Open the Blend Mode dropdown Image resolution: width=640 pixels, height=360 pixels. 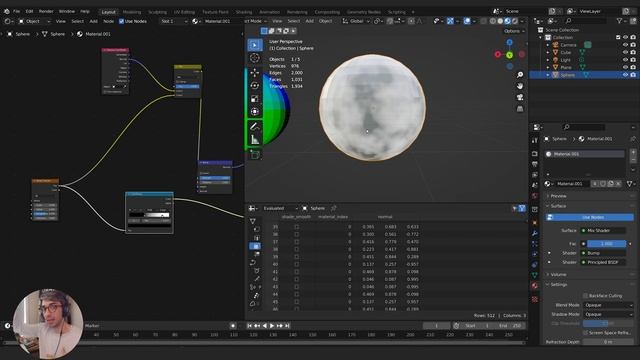pyautogui.click(x=608, y=305)
